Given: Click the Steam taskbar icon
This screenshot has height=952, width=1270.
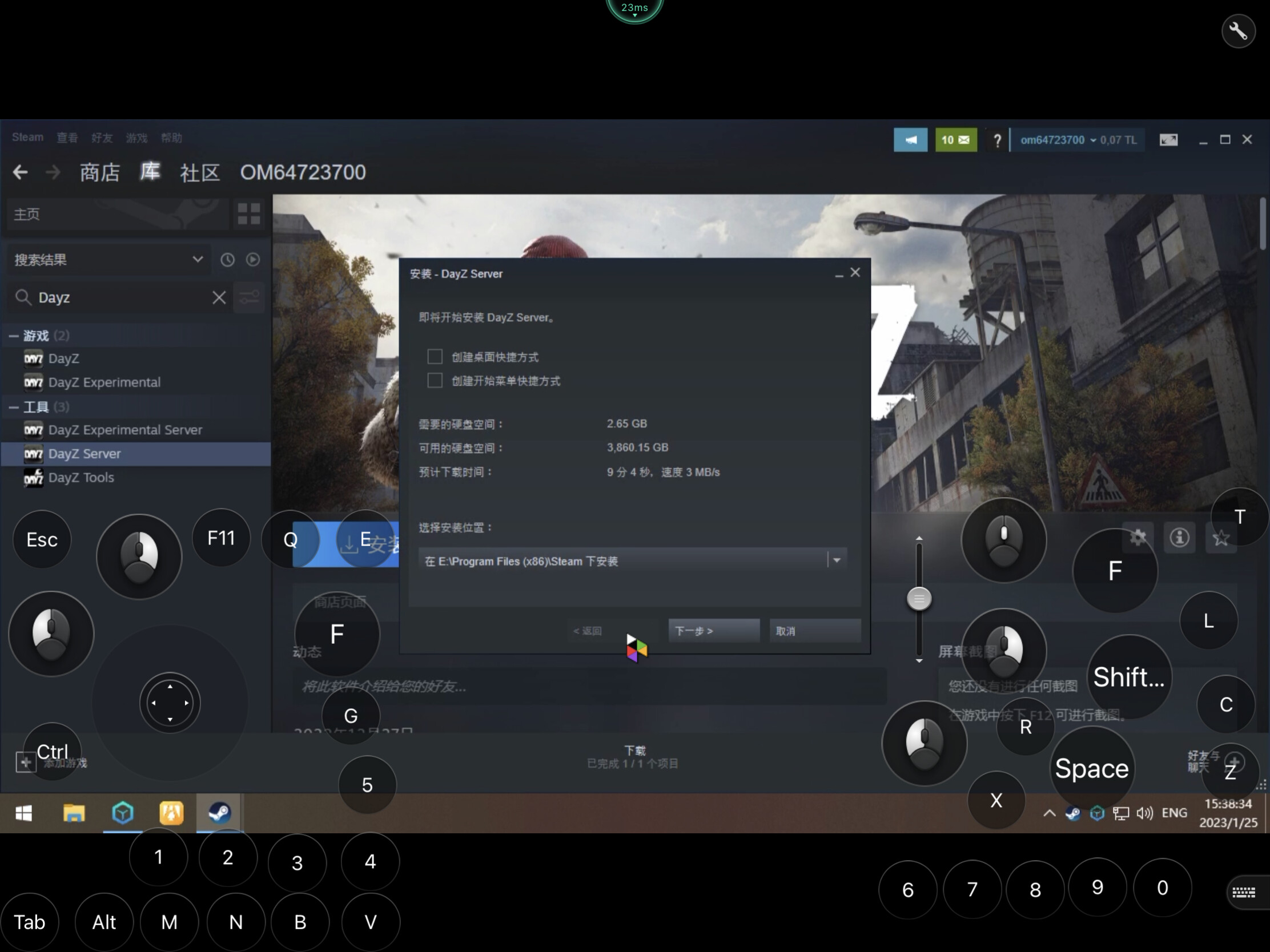Looking at the screenshot, I should click(219, 813).
